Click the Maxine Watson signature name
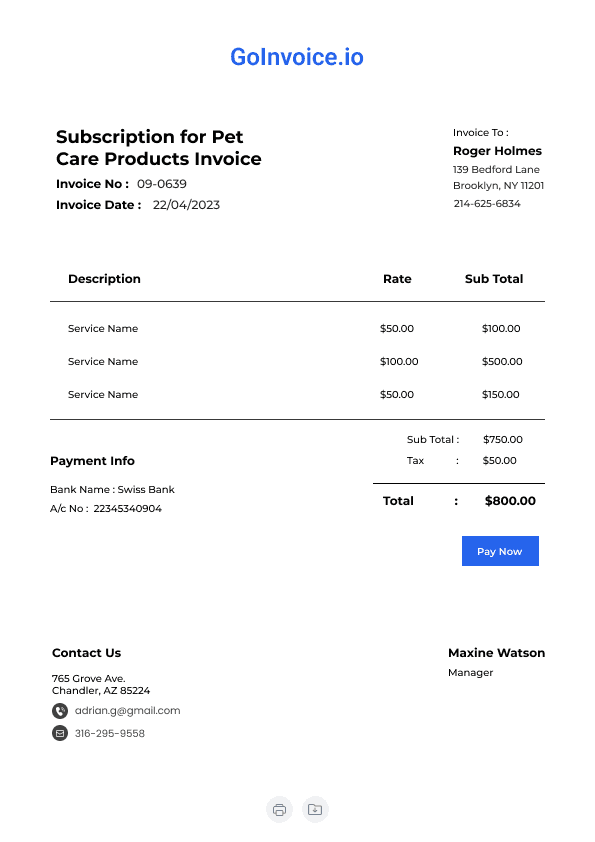 (497, 653)
